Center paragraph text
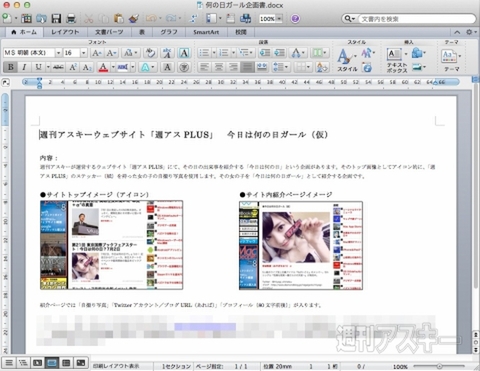 click(x=219, y=67)
